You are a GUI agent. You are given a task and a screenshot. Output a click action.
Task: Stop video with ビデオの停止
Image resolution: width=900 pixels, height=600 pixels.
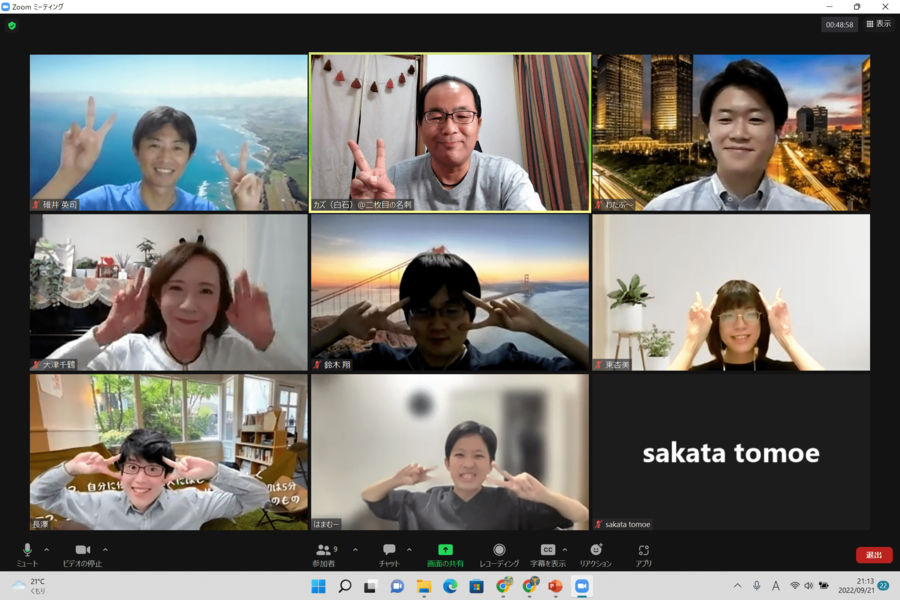[82, 554]
